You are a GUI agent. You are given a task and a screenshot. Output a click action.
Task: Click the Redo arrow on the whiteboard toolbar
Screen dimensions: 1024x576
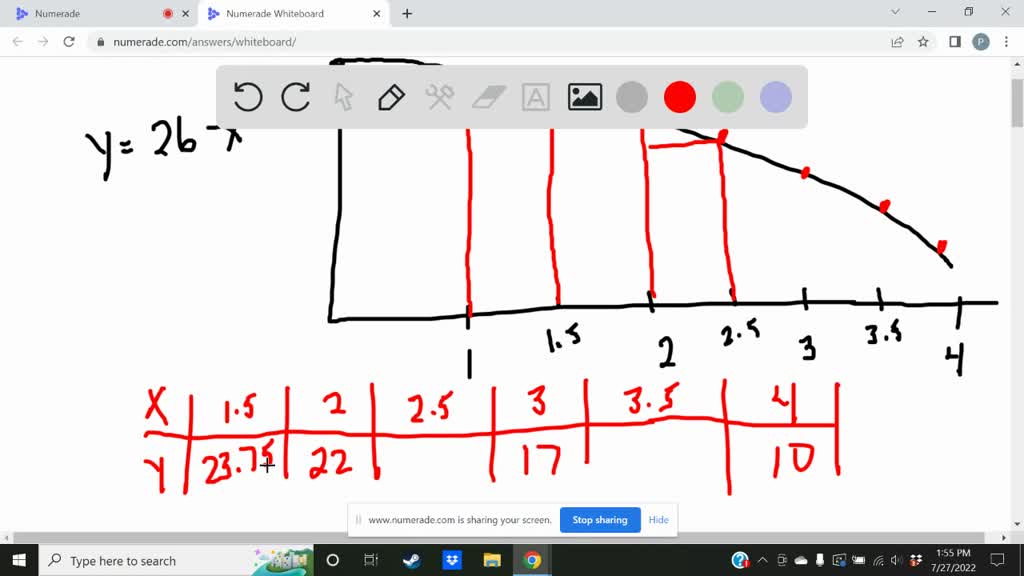[294, 96]
